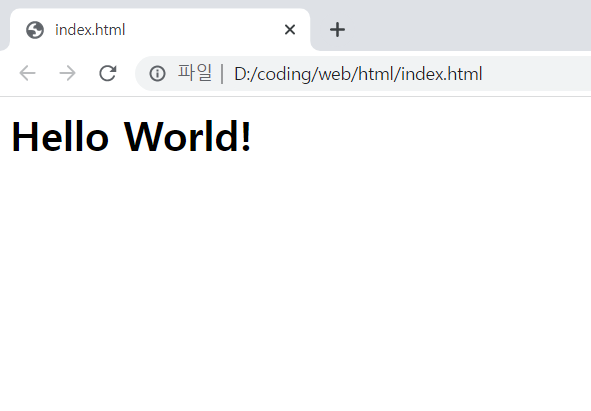View site information via the circled i icon
This screenshot has height=411, width=591.
click(157, 74)
